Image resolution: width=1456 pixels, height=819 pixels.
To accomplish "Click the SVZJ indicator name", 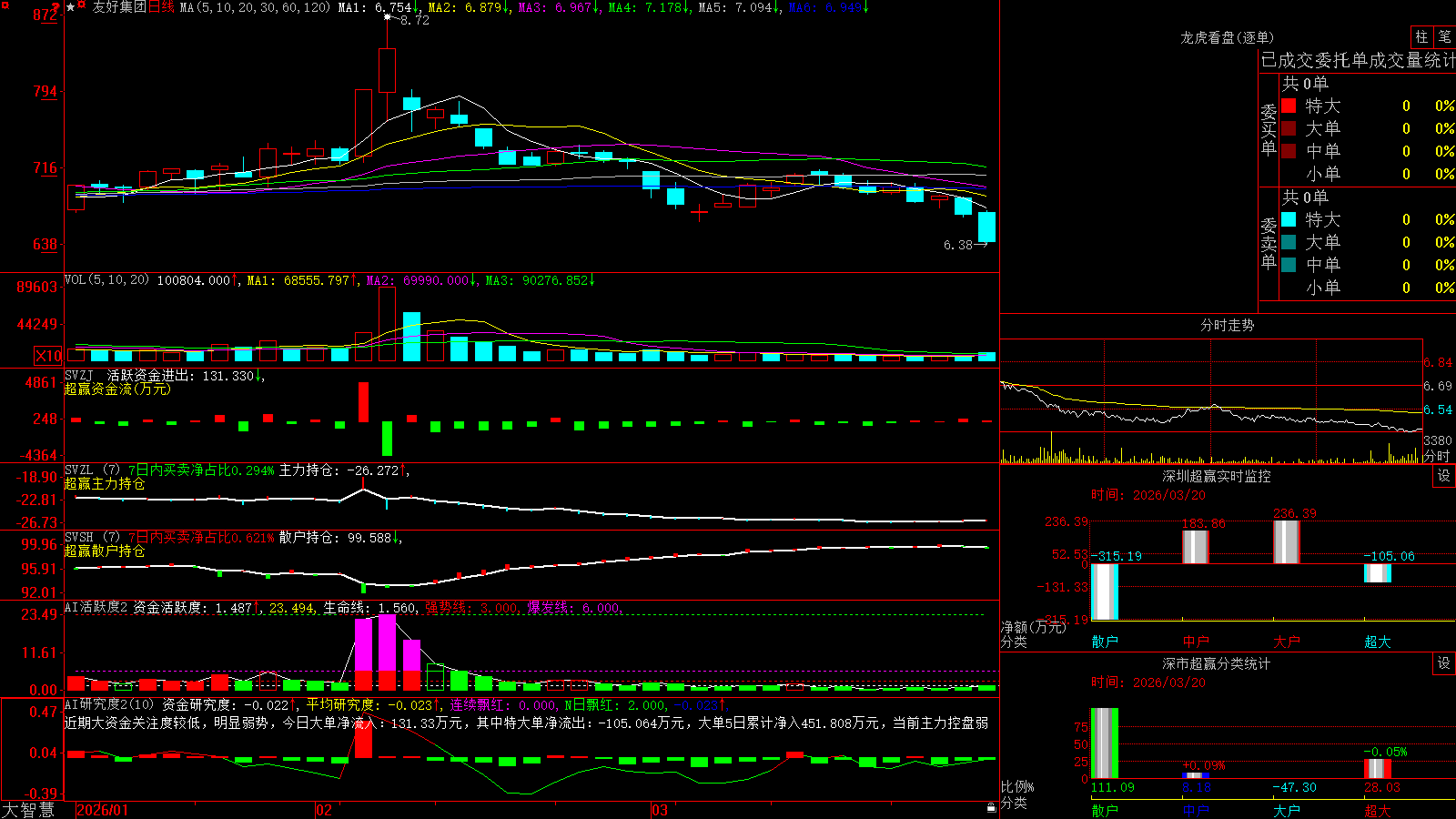I will pos(79,375).
